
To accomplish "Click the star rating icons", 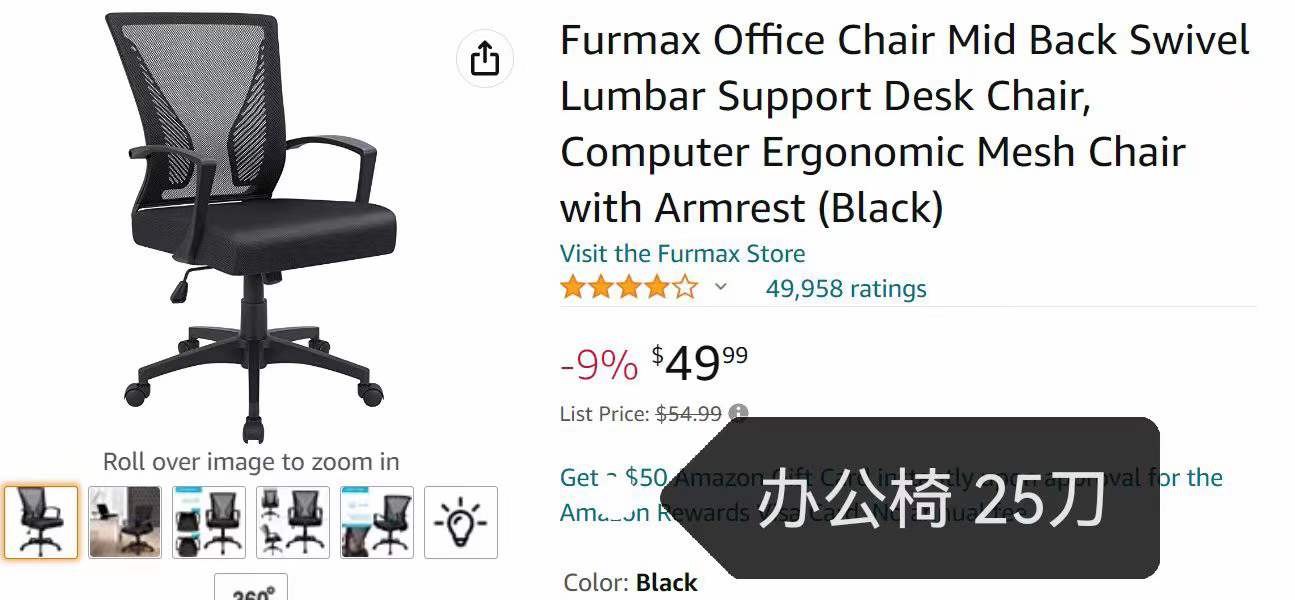I will point(629,289).
